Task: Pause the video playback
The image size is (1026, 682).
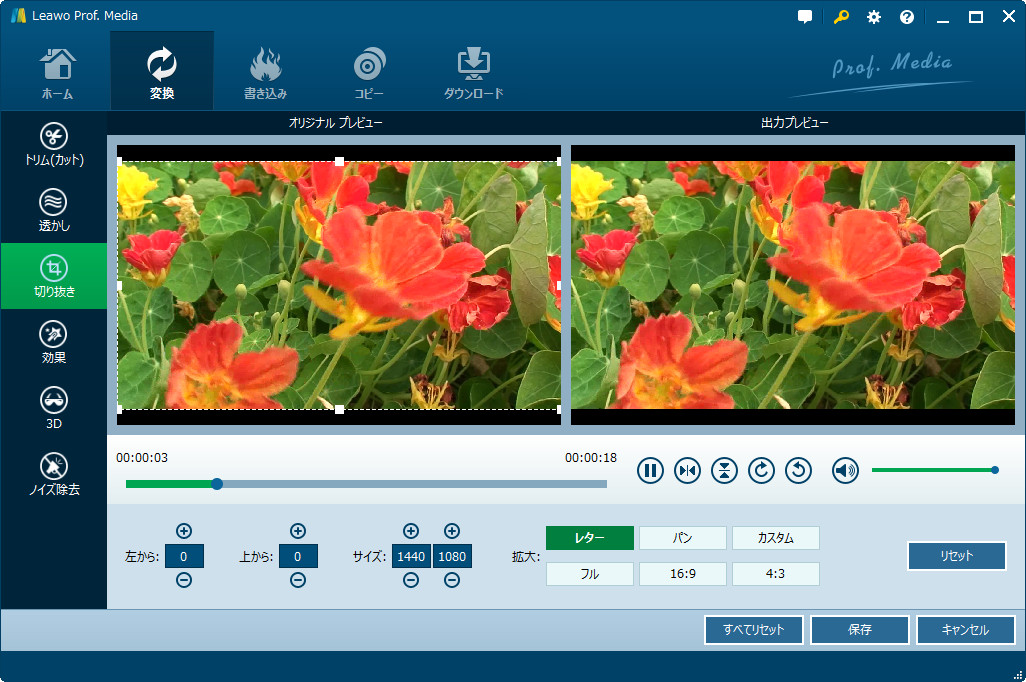Action: tap(650, 470)
